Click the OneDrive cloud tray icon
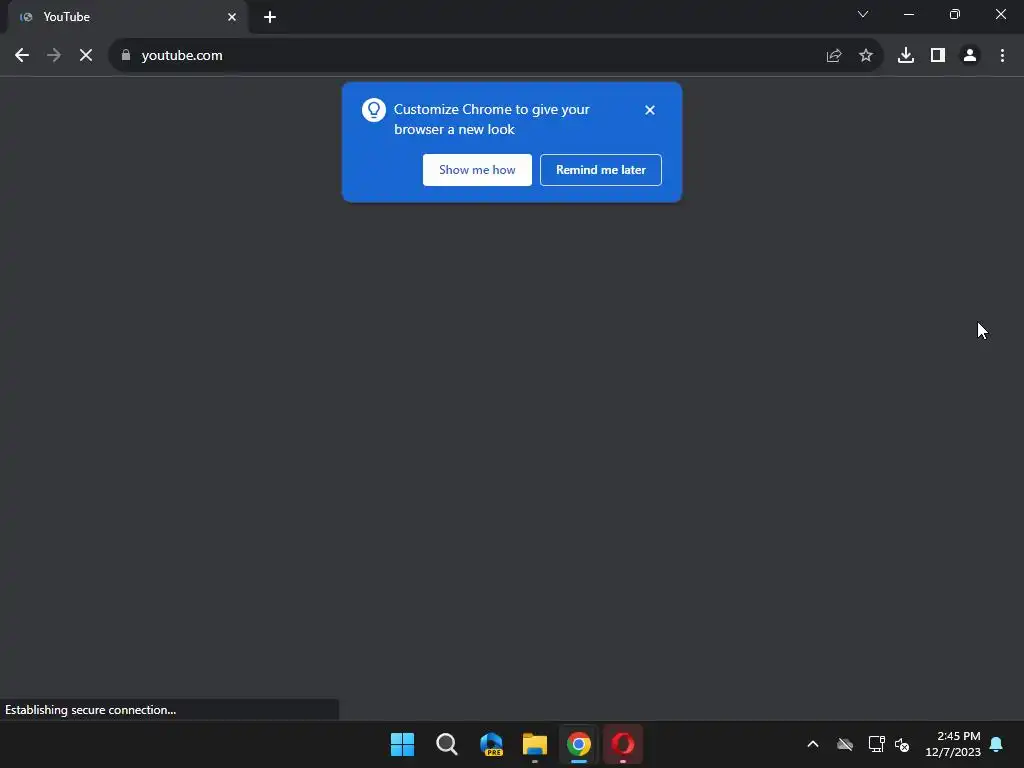 [x=845, y=744]
